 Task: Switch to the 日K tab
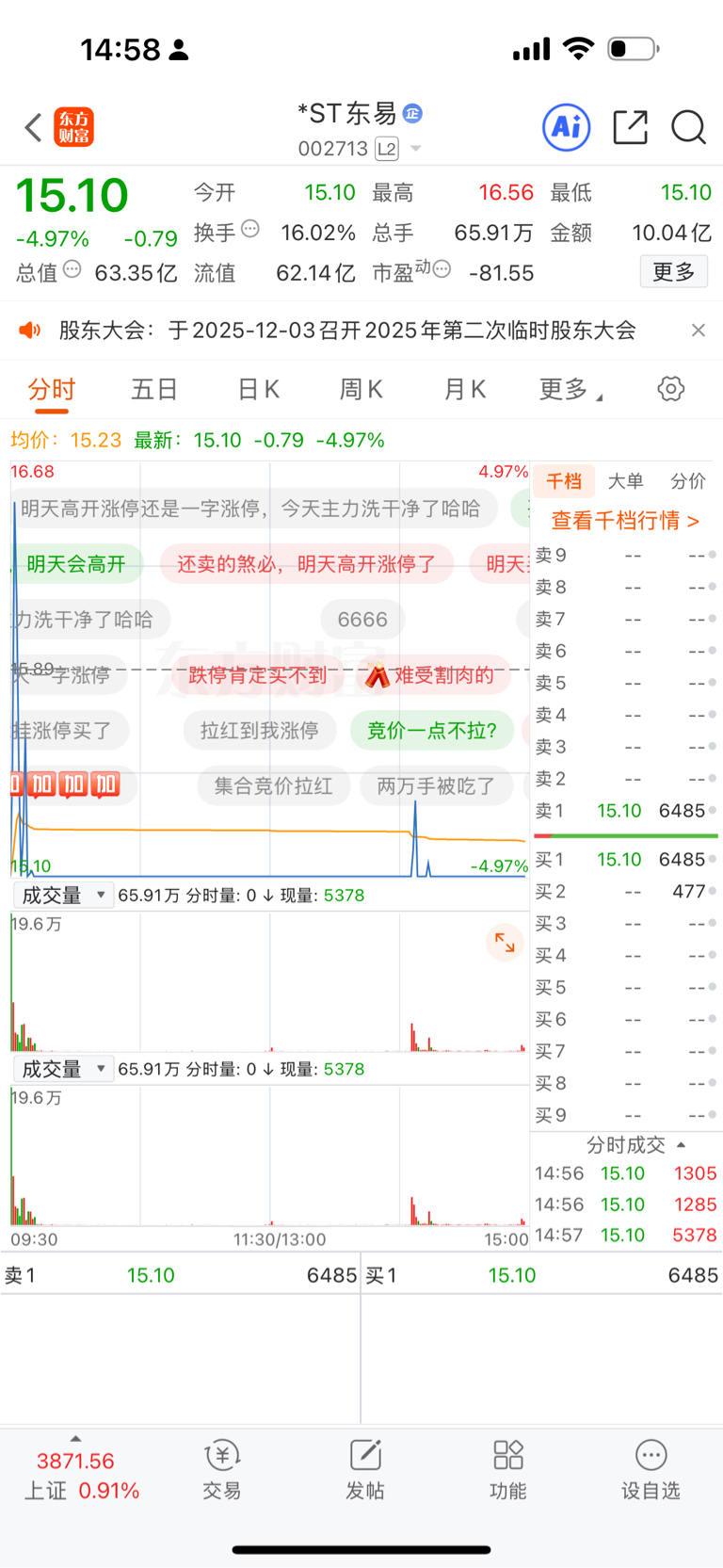259,389
